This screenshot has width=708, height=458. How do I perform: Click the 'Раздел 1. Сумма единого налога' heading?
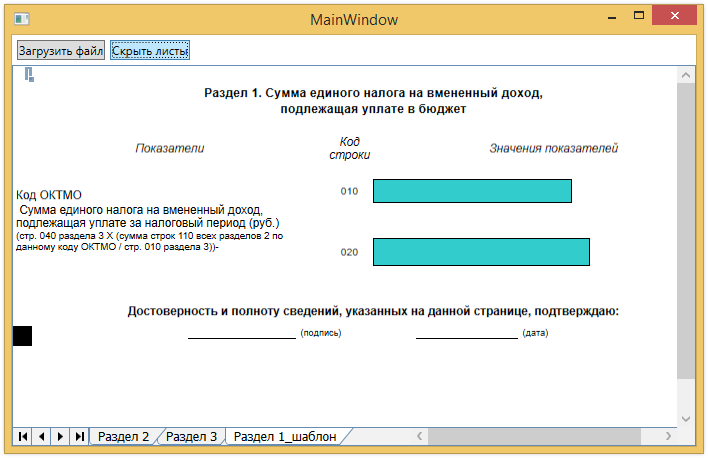click(x=373, y=101)
